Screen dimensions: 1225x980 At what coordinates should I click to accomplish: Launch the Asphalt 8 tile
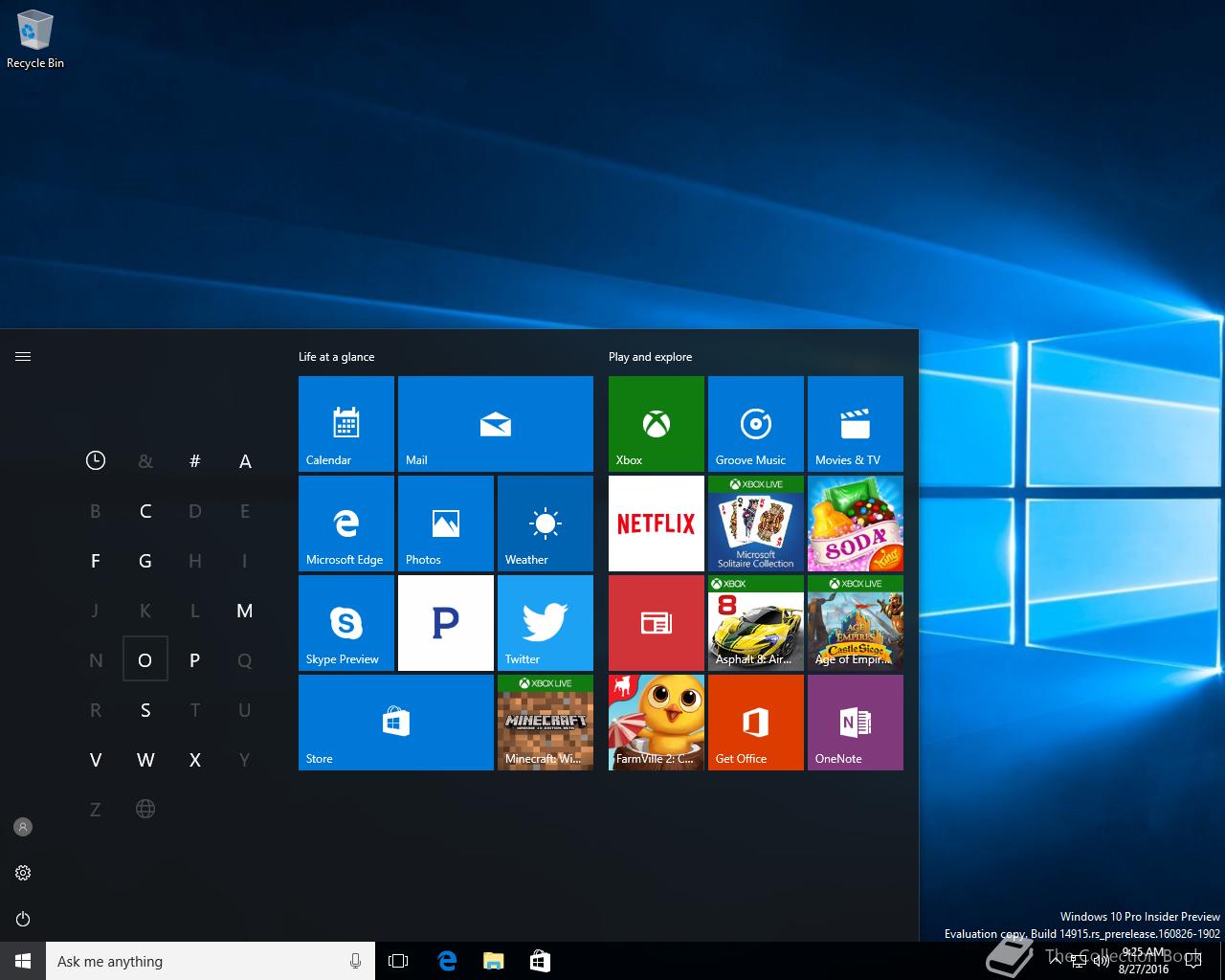(x=756, y=622)
